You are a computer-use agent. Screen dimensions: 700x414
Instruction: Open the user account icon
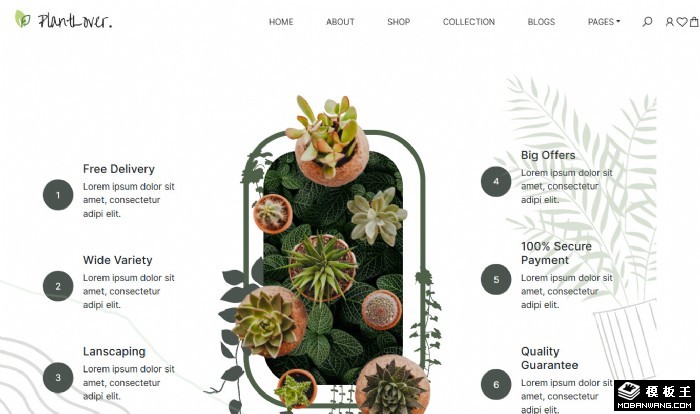coord(669,21)
